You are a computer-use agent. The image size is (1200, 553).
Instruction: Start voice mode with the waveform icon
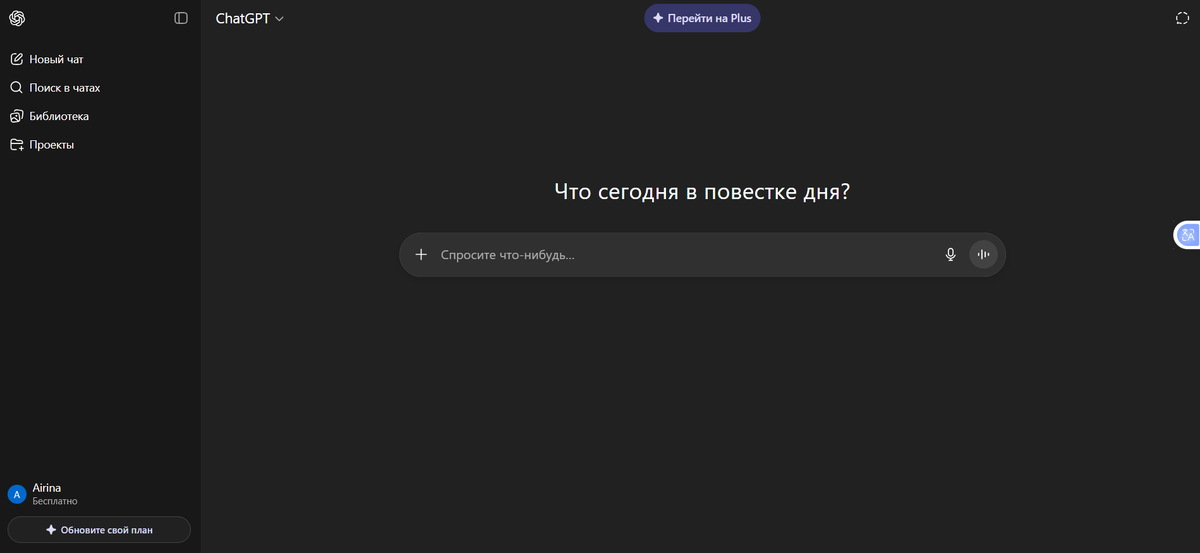point(984,255)
